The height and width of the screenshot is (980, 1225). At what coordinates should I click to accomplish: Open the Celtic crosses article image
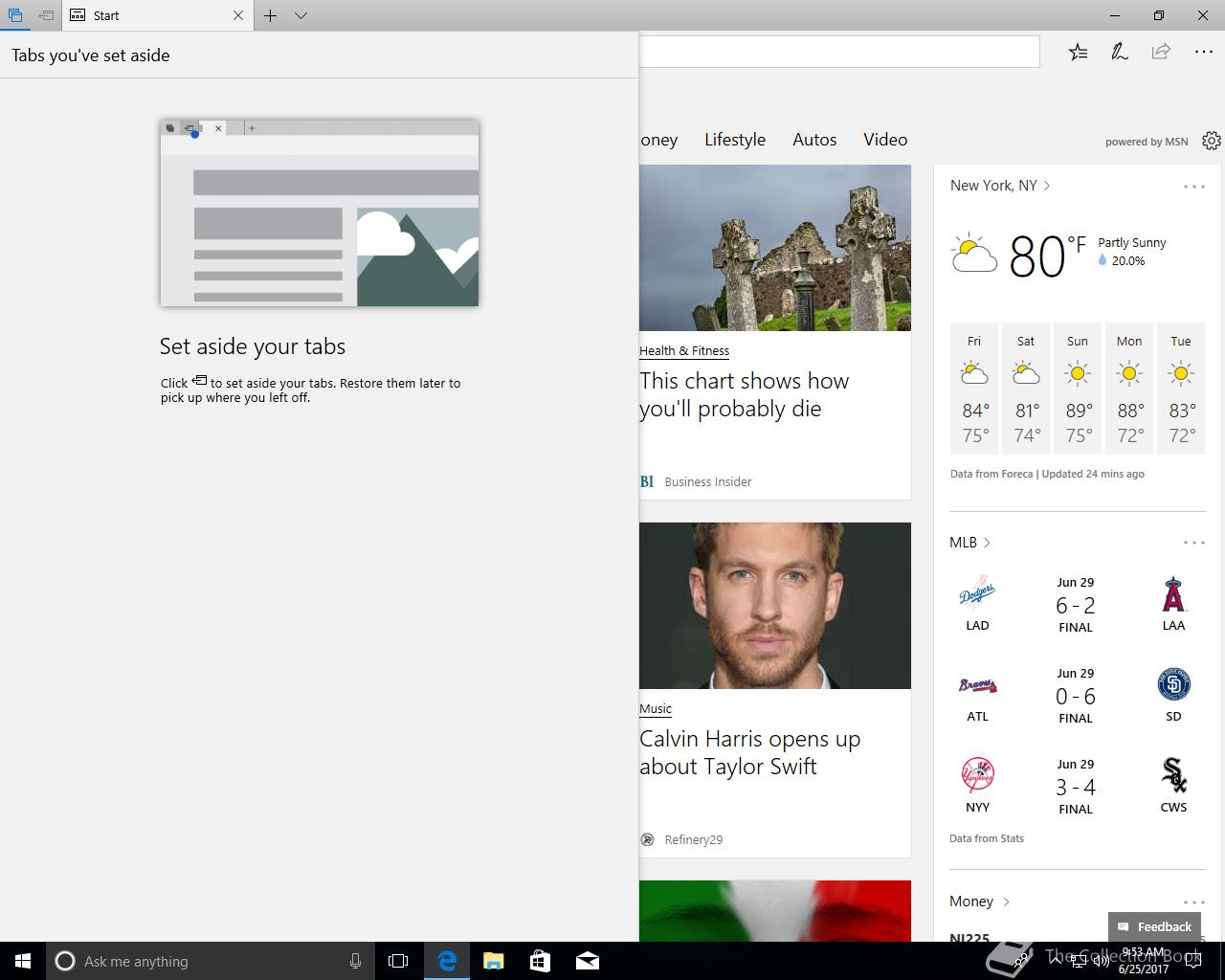775,248
